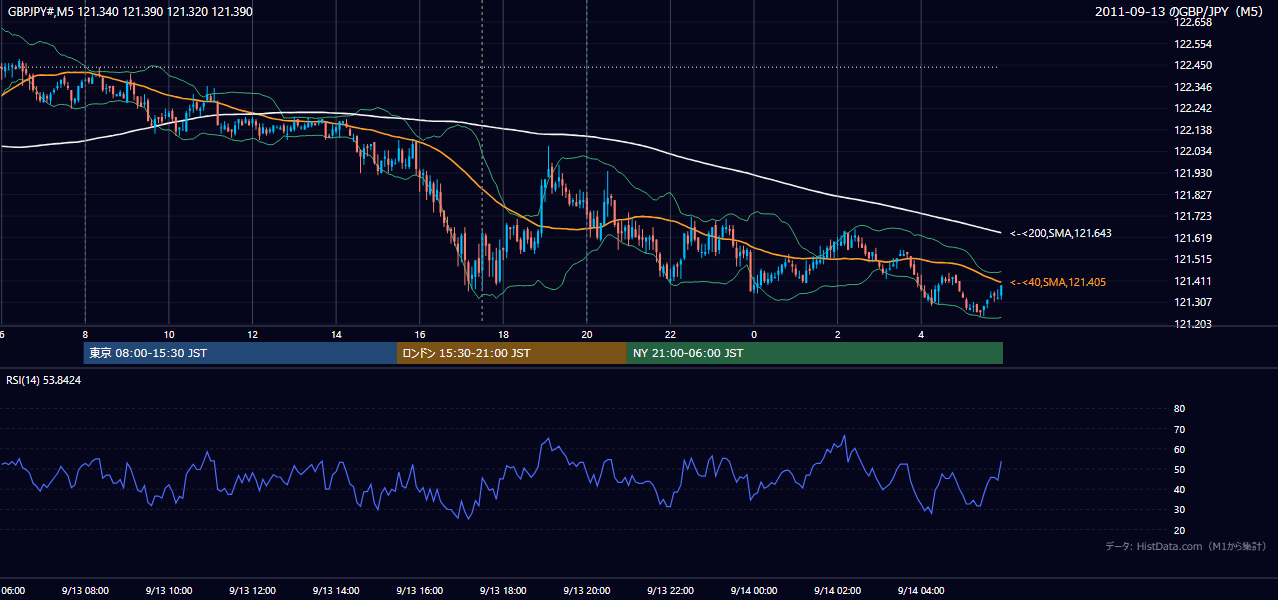Click the London 15:30-21:00 JST session bar
1278x600 pixels.
click(x=512, y=353)
